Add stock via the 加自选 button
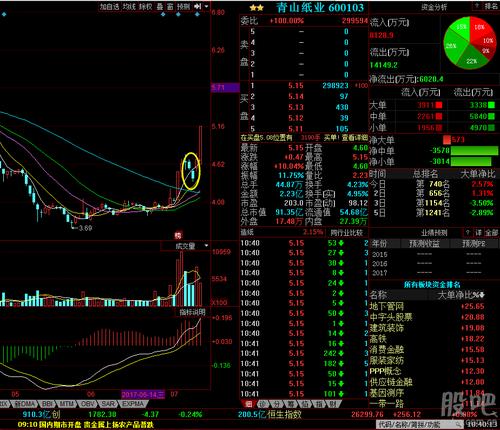This screenshot has width=500, height=430. point(110,7)
